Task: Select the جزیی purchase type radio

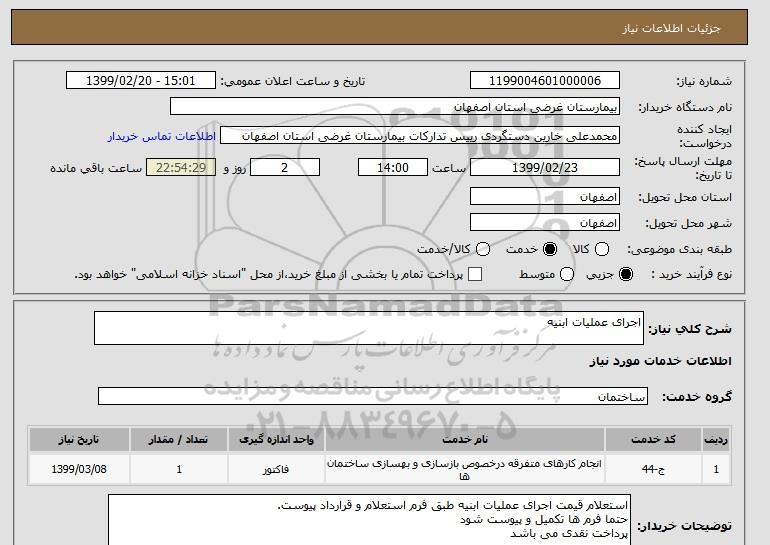Action: click(x=626, y=274)
